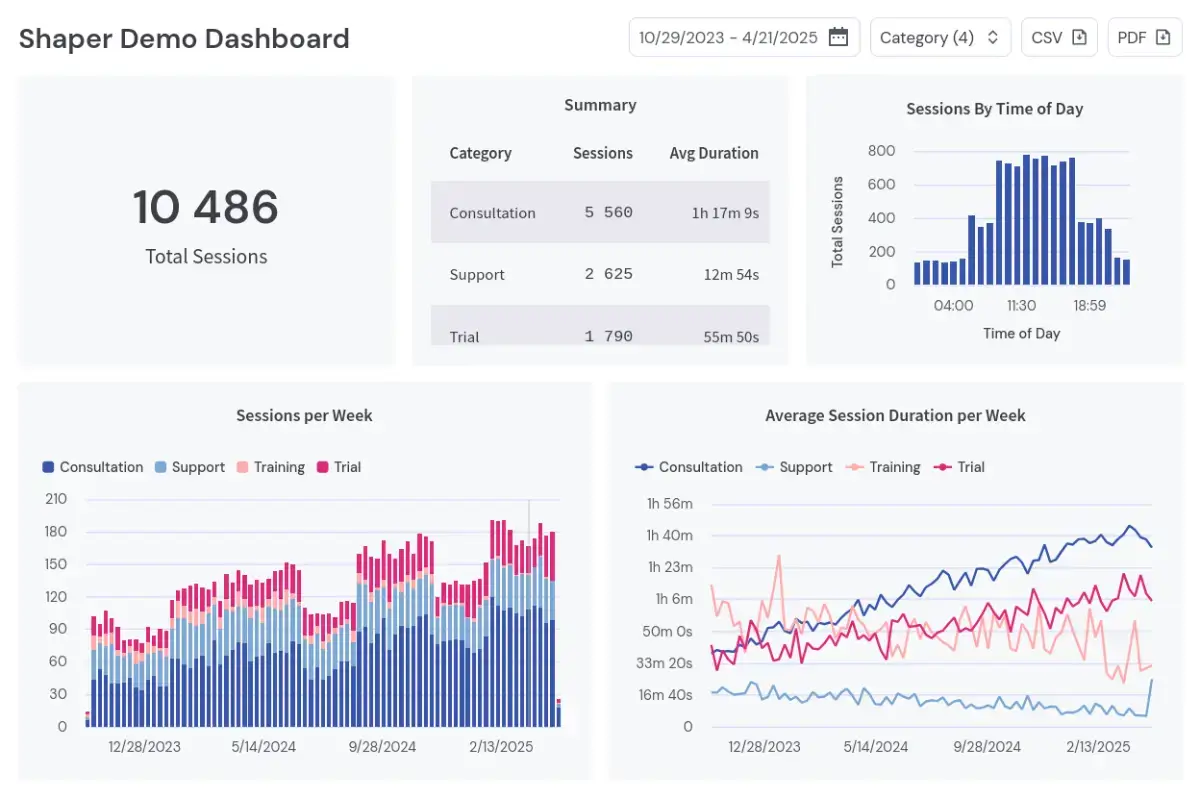This screenshot has height=798, width=1200.
Task: Click the Sessions column header in Summary
Action: (x=602, y=153)
